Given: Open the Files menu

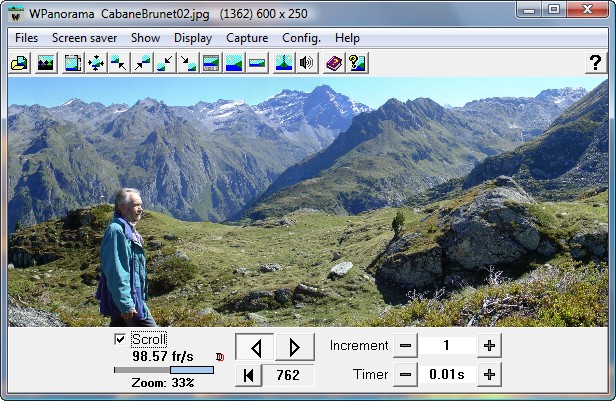Looking at the screenshot, I should coord(26,38).
